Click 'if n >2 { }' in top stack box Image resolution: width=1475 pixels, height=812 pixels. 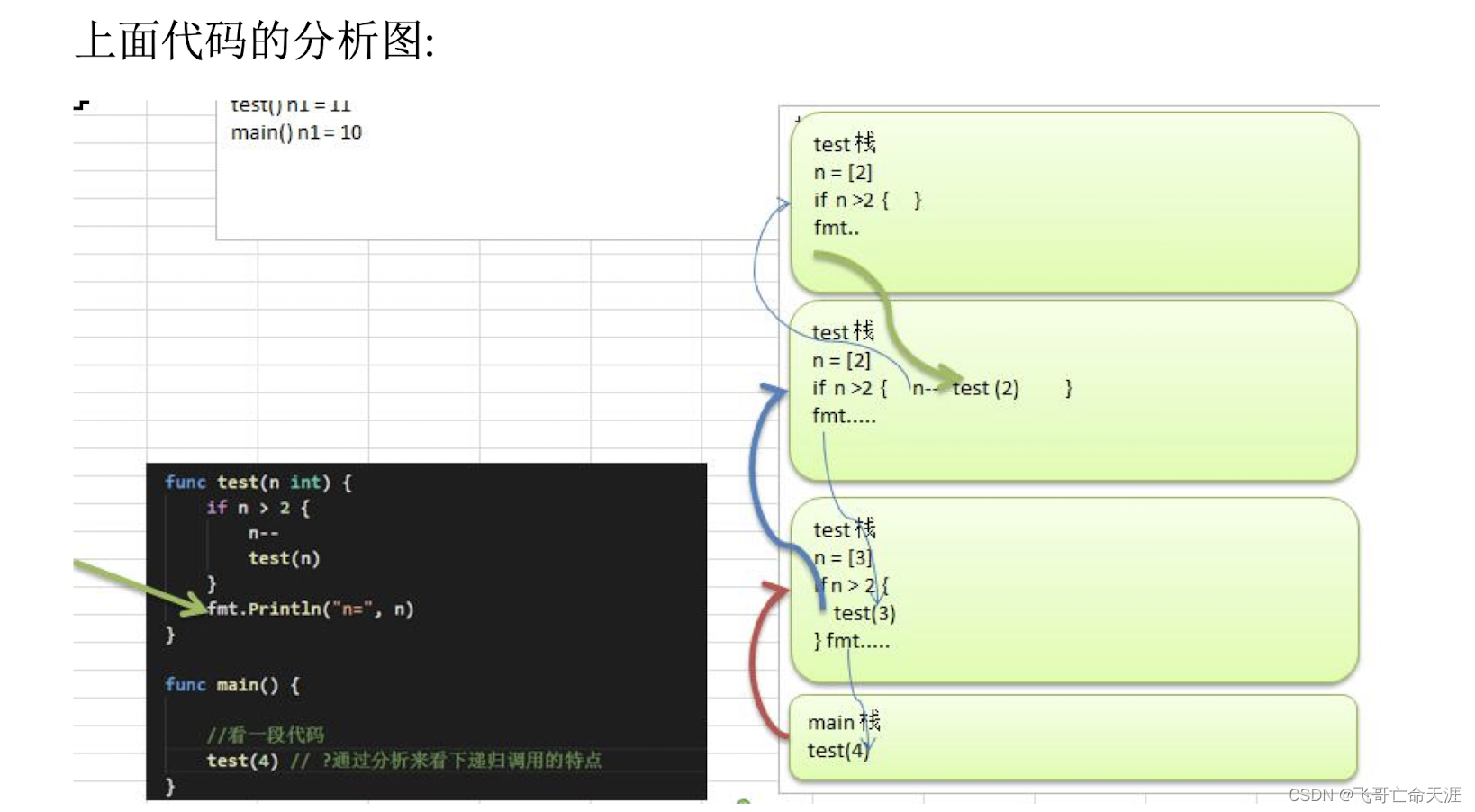tap(867, 200)
